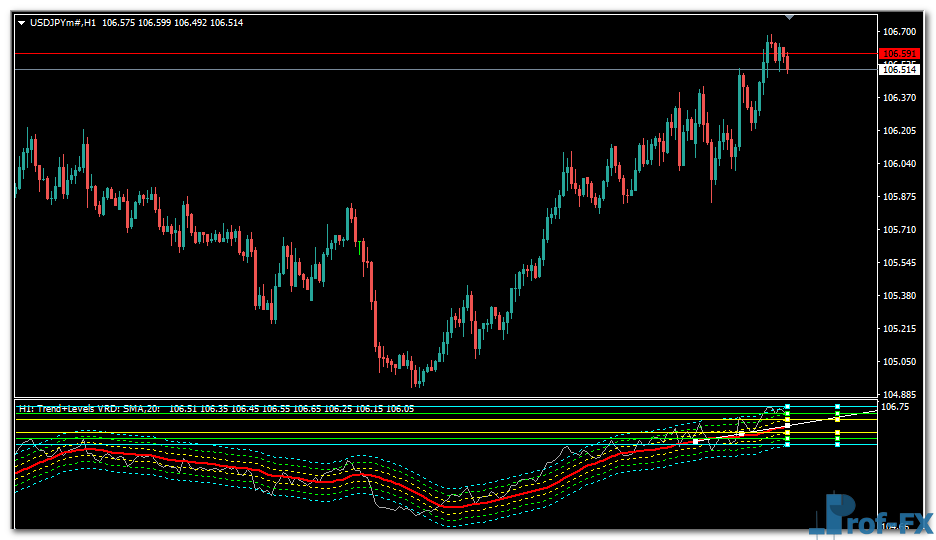Click the USDJPYm#,H1 symbol title text
This screenshot has width=936, height=540.
63,22
